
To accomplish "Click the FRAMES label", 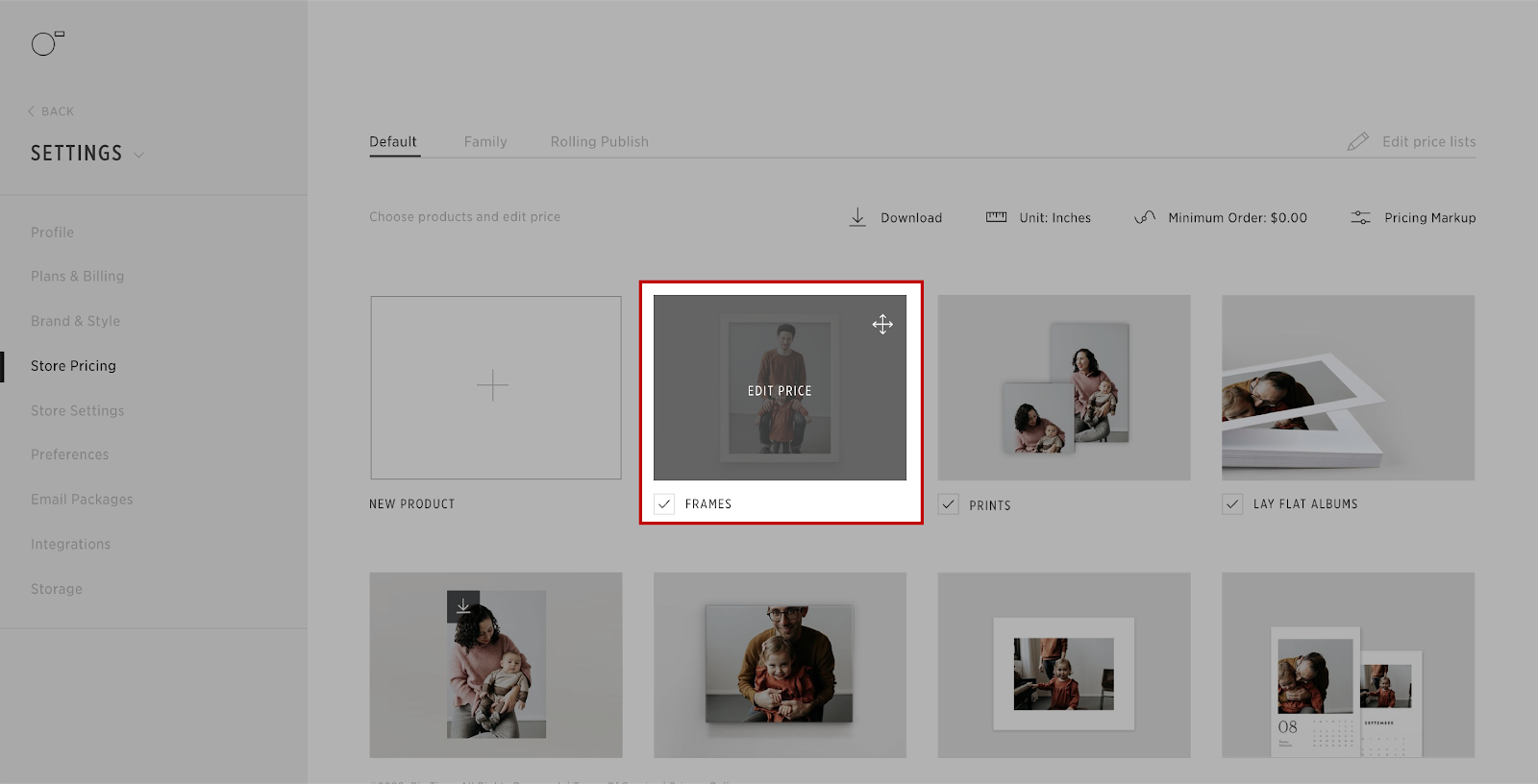I will point(708,503).
